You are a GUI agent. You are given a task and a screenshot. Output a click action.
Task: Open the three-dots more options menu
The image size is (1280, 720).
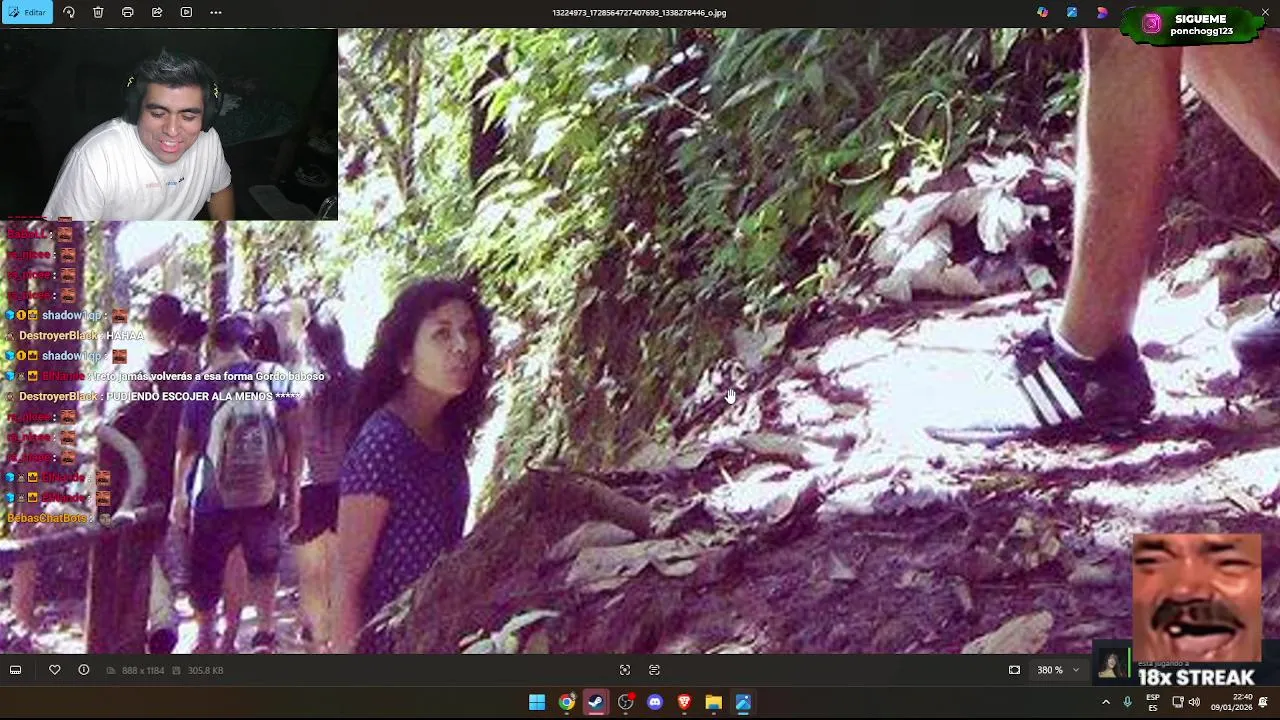[x=216, y=12]
